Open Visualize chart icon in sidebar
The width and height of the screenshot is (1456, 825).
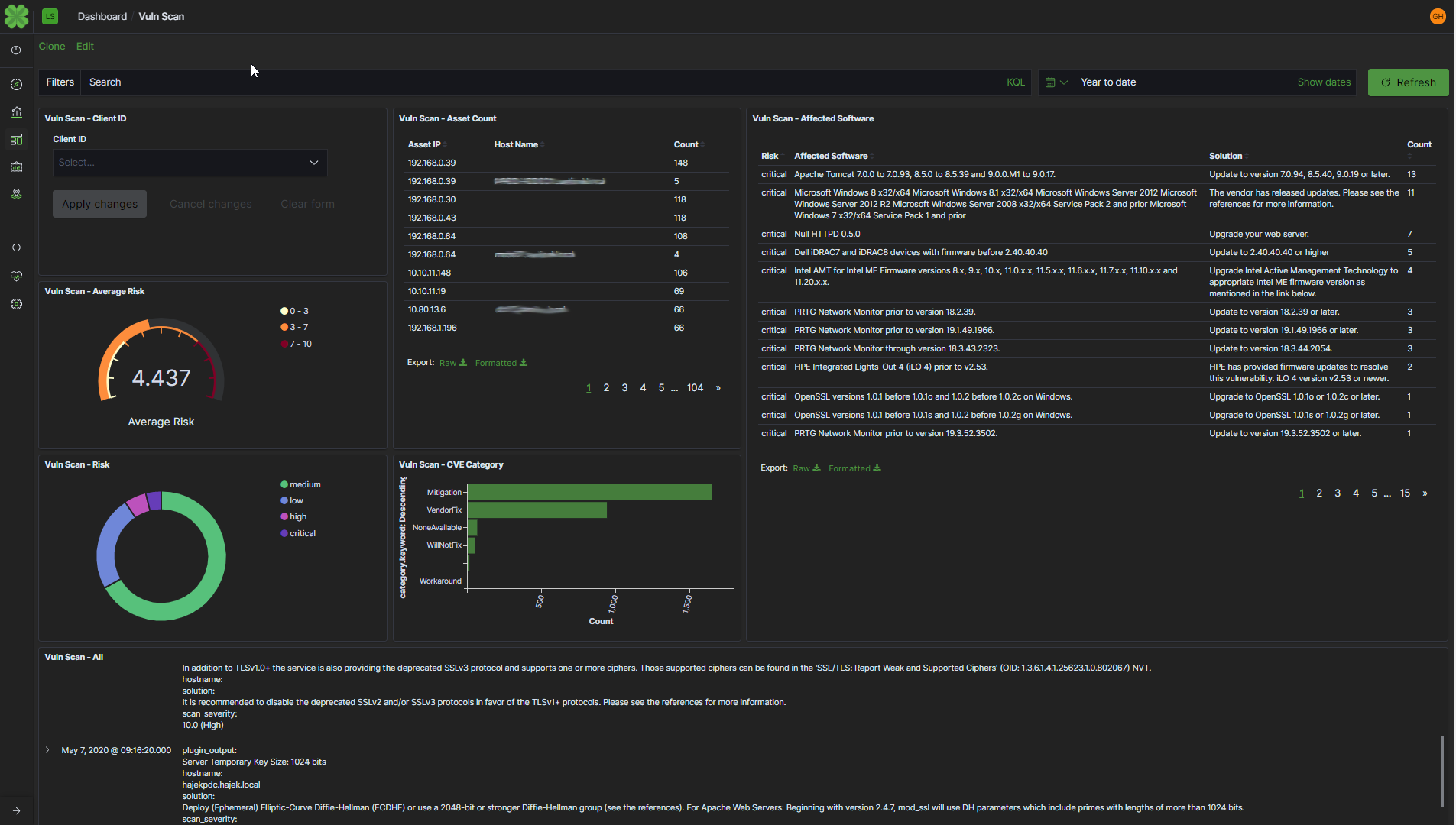[x=16, y=112]
